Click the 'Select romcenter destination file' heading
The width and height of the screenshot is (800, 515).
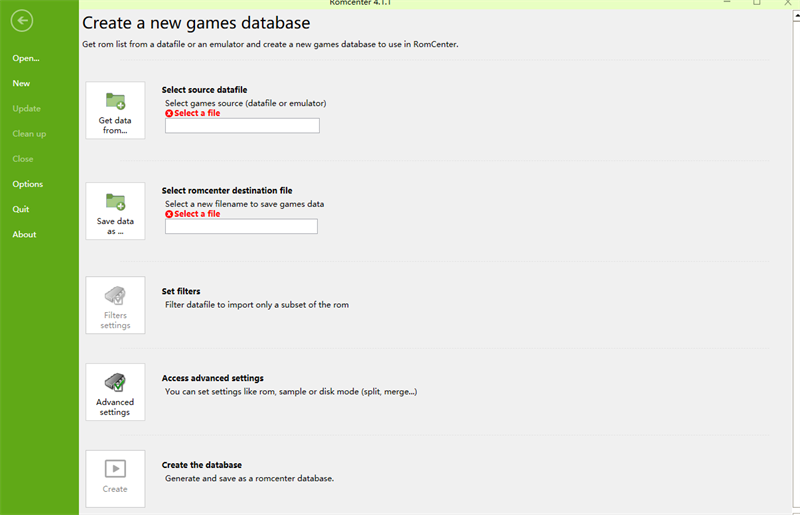(227, 190)
